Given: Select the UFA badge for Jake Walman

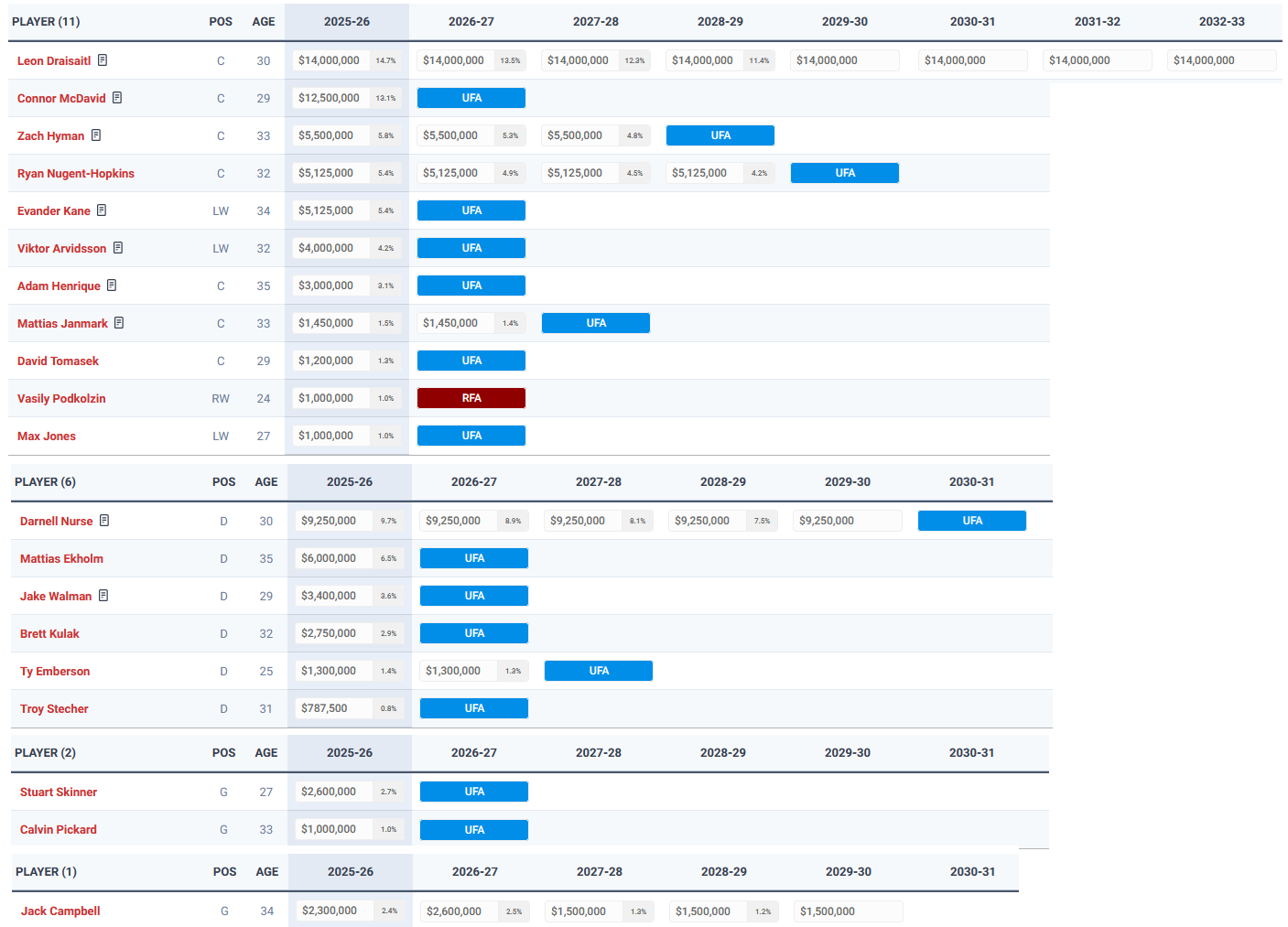Looking at the screenshot, I should tap(474, 596).
